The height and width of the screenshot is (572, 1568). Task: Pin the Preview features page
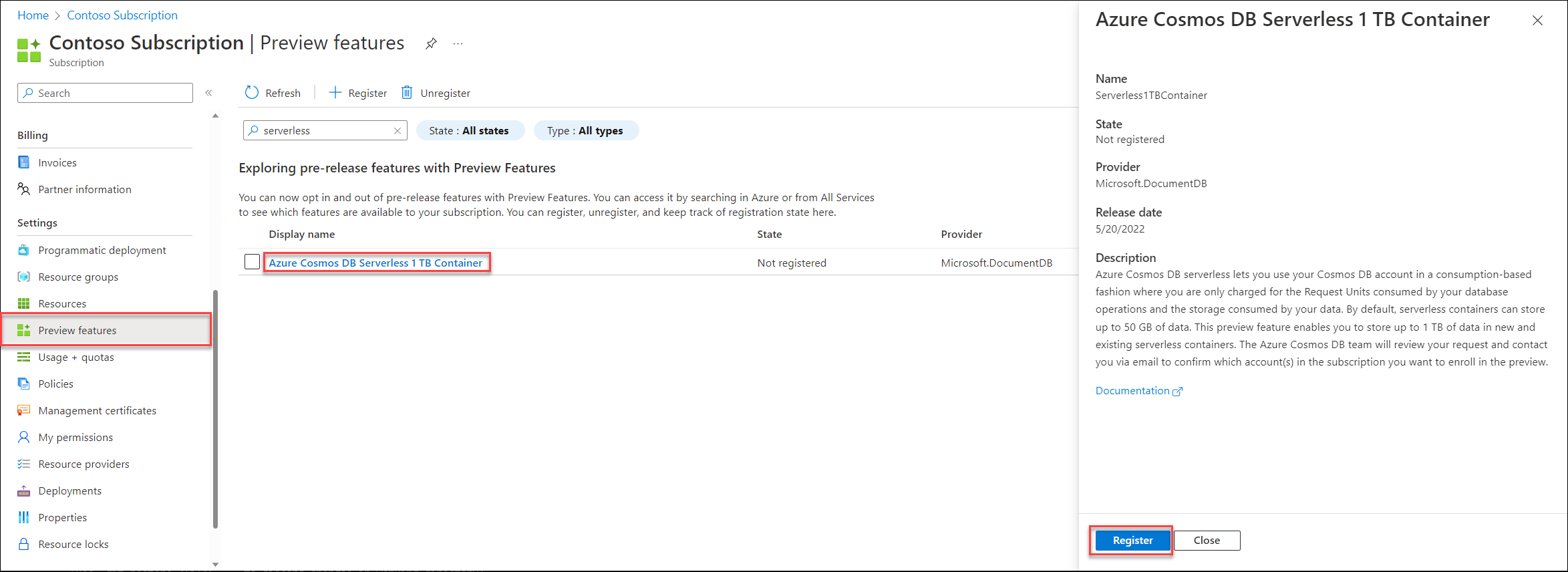(431, 44)
